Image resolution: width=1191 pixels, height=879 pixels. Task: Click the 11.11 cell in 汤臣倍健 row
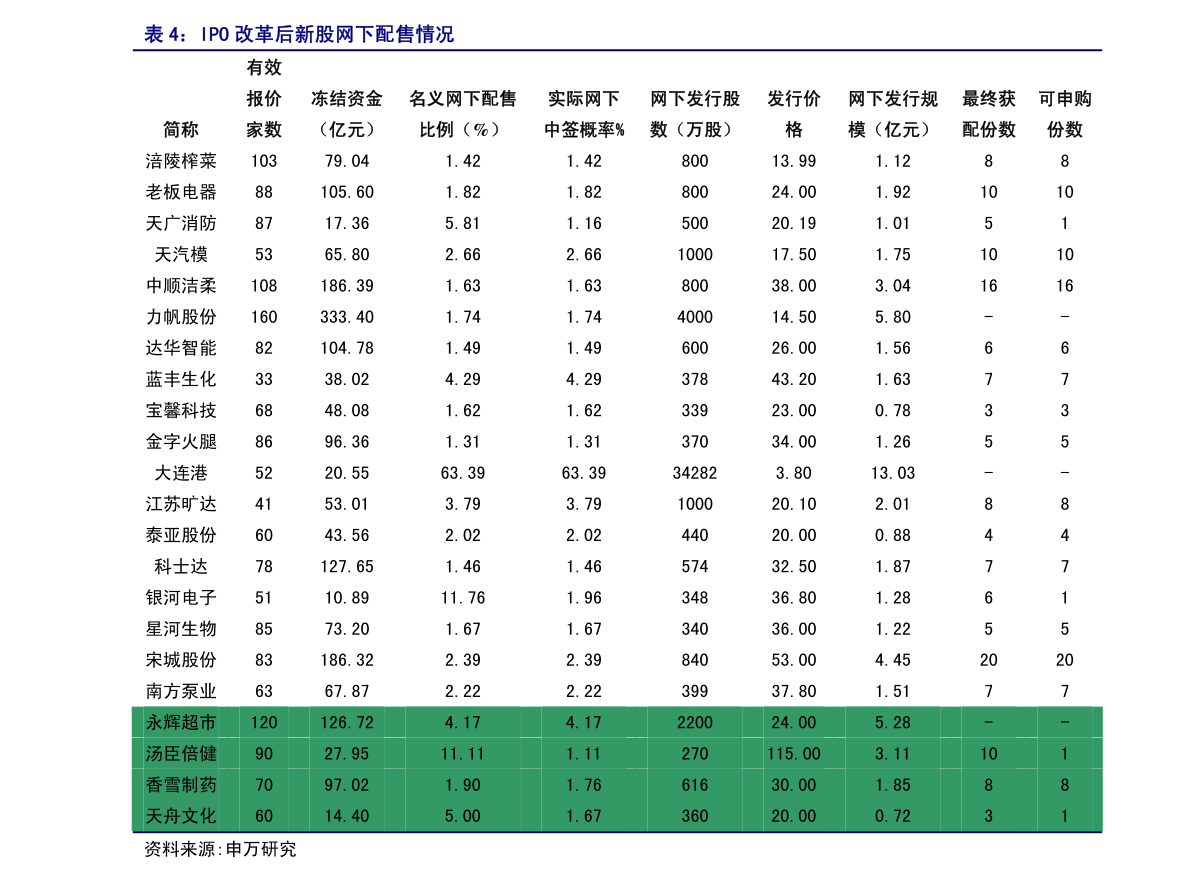click(x=462, y=753)
